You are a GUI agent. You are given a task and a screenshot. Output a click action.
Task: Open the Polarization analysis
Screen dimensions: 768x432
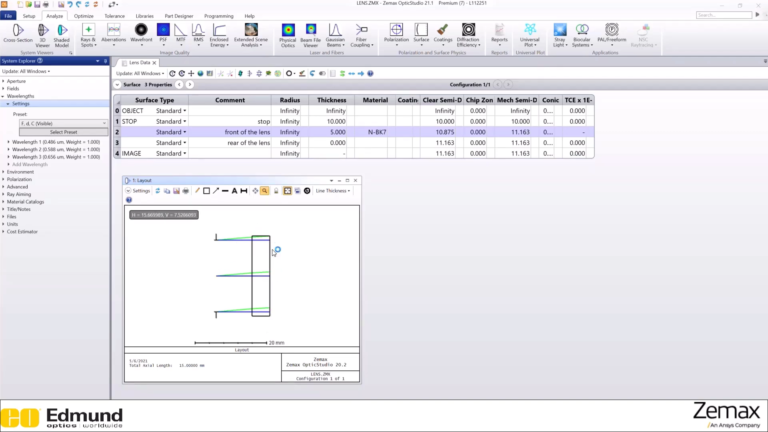coord(396,34)
